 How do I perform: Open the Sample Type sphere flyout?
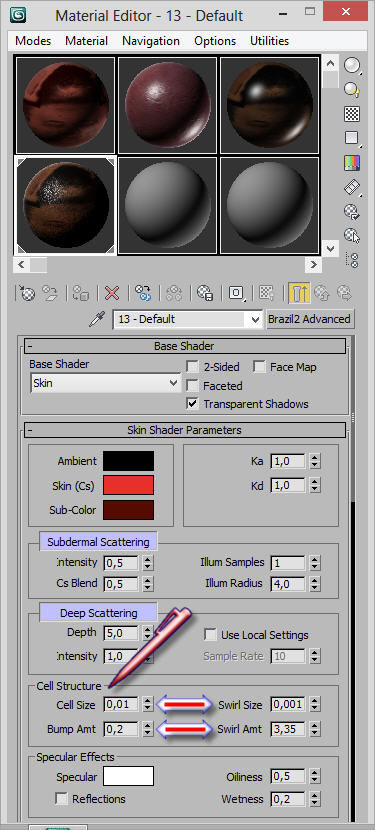[352, 66]
